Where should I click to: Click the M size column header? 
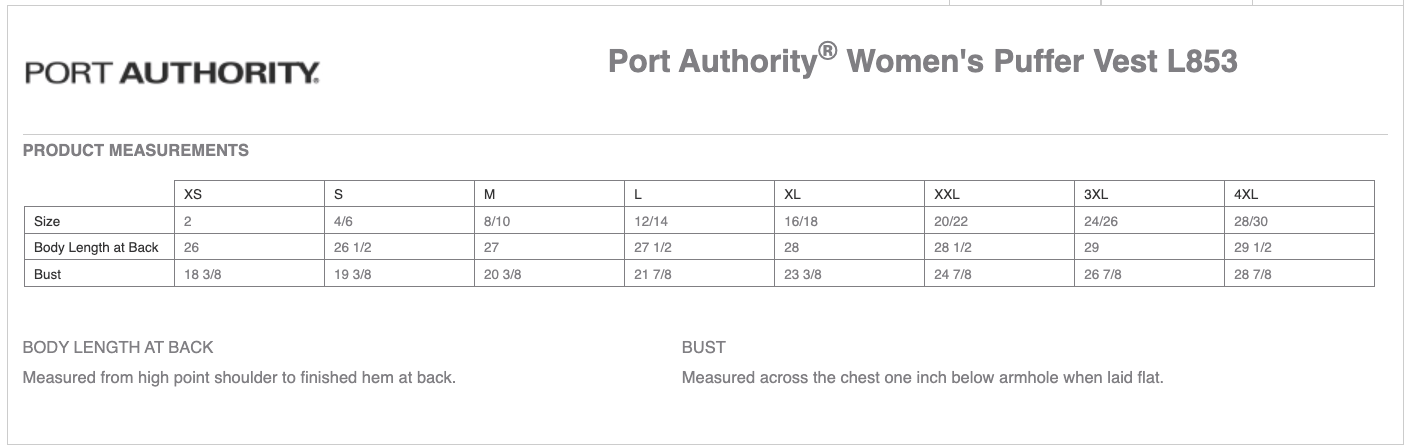pos(549,194)
